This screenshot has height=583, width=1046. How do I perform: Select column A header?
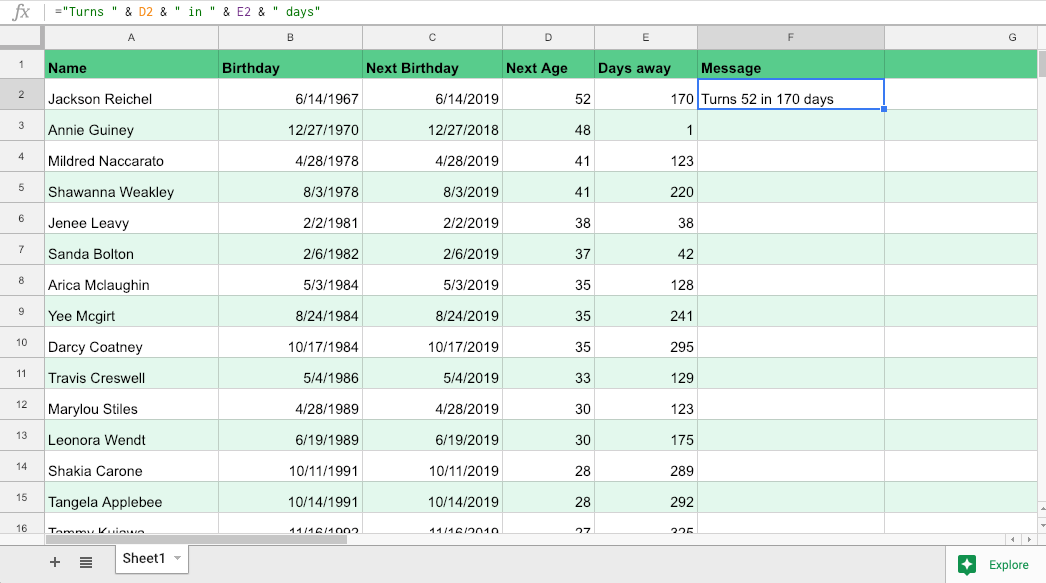[131, 37]
